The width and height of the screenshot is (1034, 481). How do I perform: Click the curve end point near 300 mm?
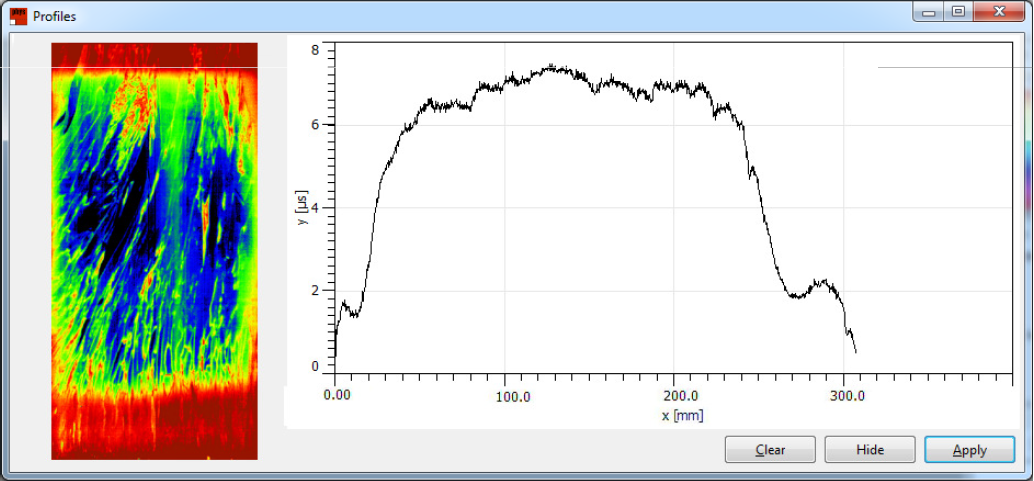855,350
